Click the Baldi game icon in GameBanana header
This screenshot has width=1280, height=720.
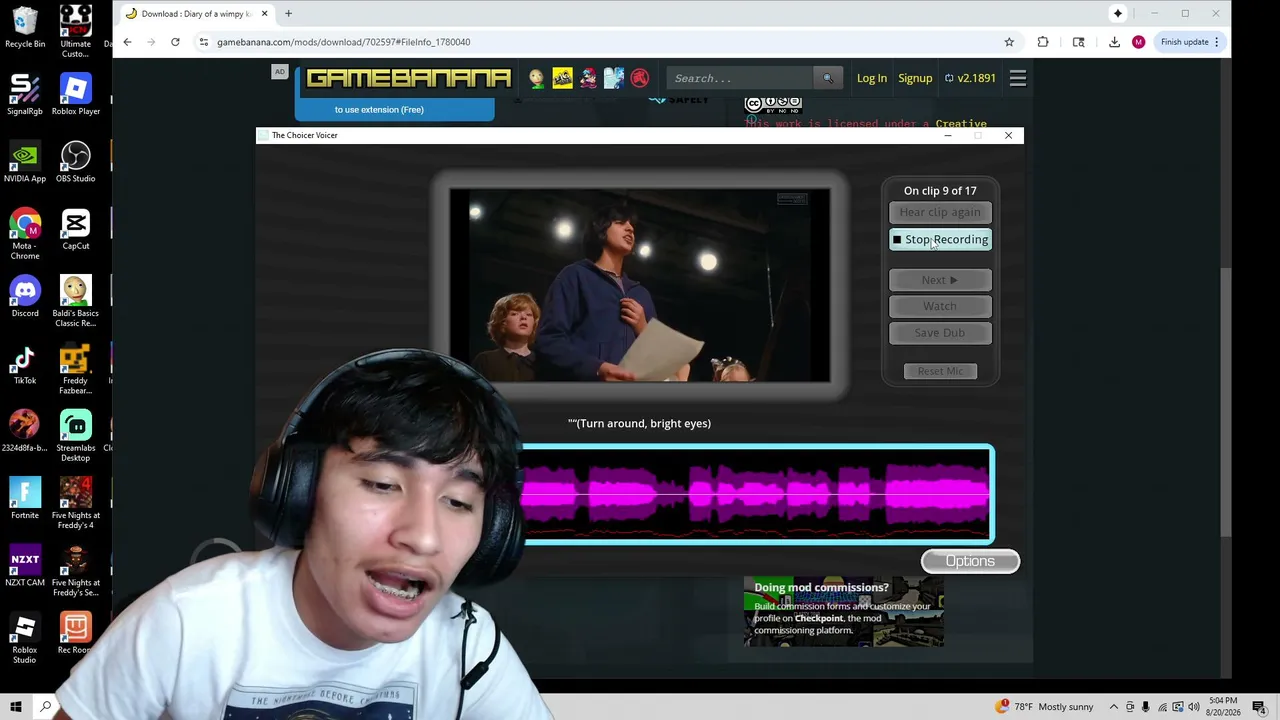click(537, 78)
